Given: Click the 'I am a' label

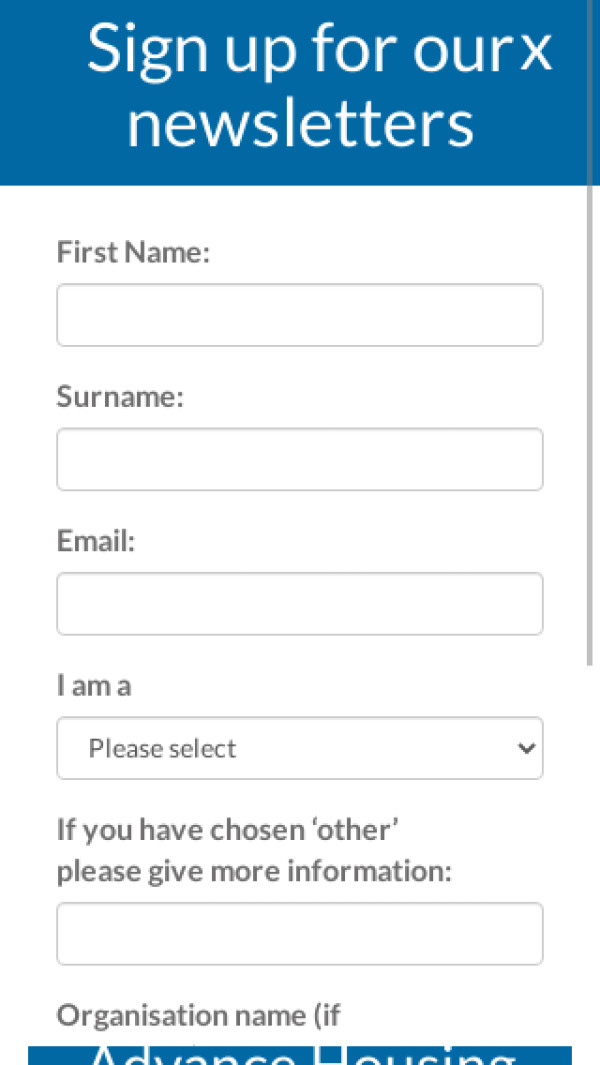Looking at the screenshot, I should click(94, 685).
